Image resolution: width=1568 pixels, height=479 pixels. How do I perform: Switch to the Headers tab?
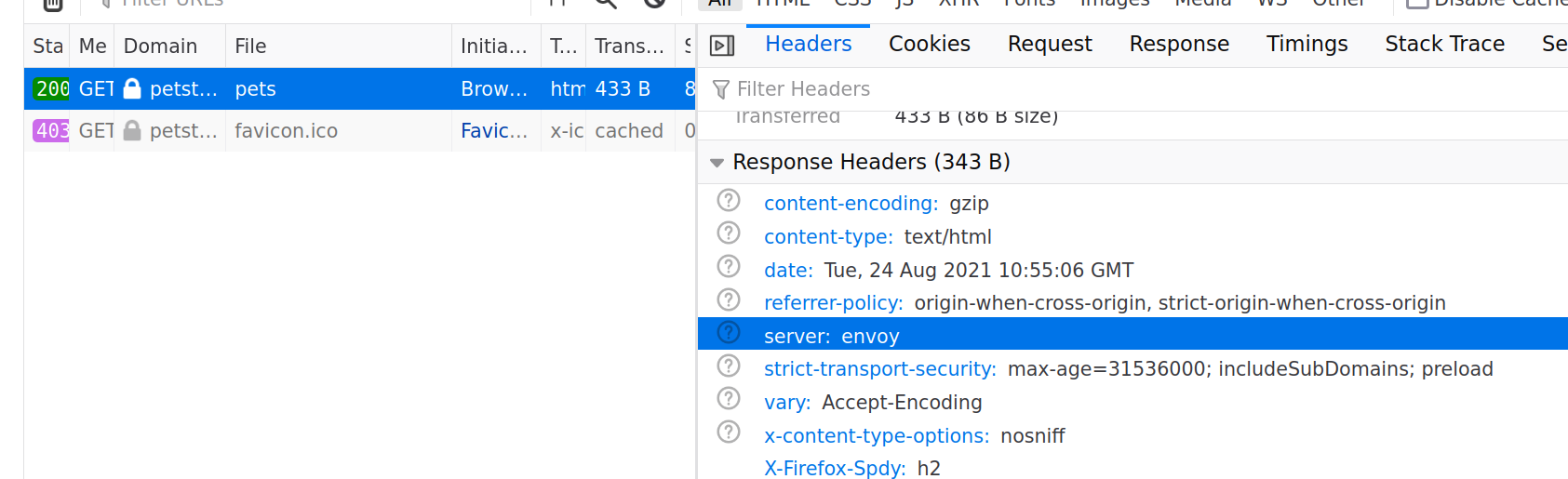pos(808,44)
